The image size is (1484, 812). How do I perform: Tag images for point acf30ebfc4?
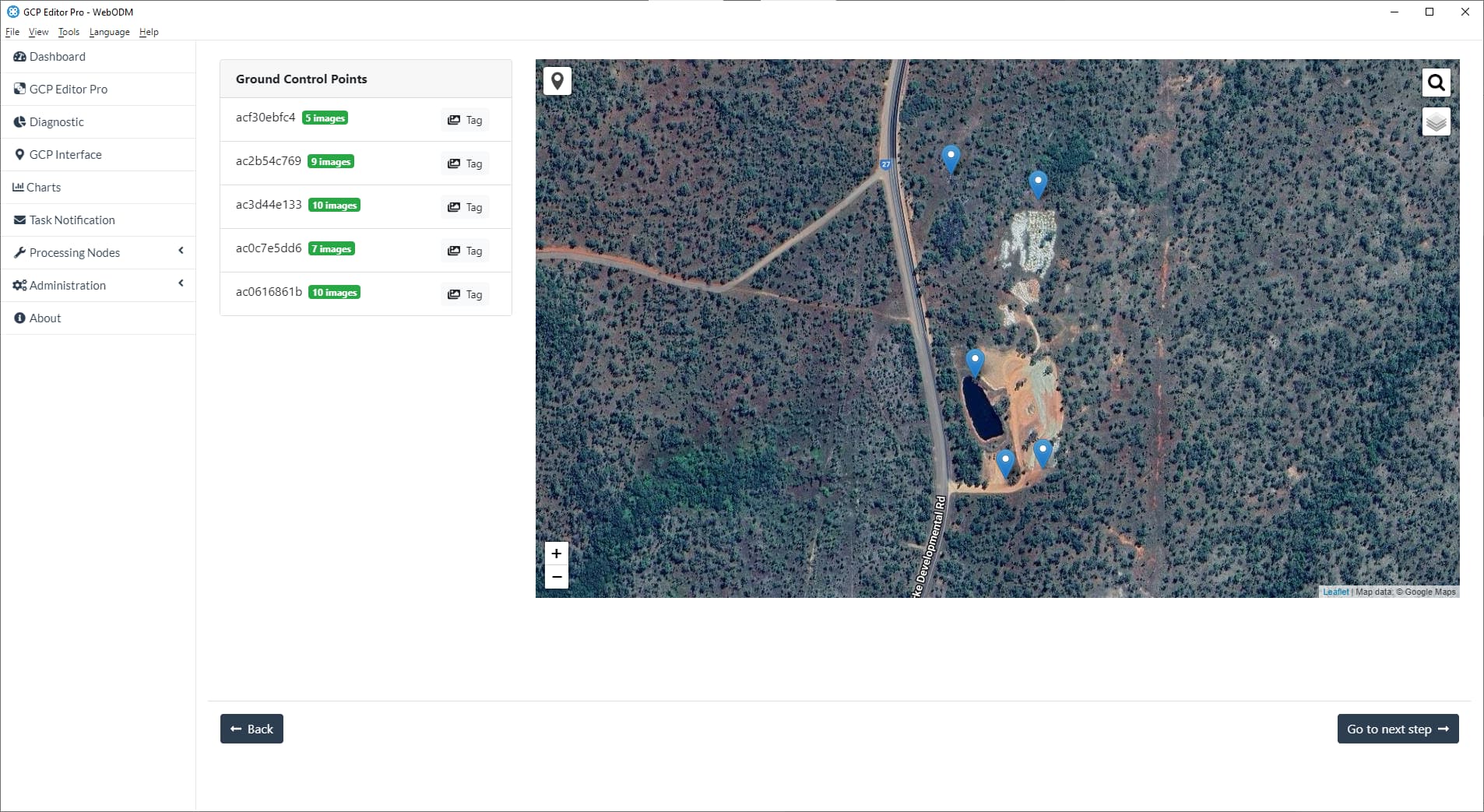(x=465, y=120)
